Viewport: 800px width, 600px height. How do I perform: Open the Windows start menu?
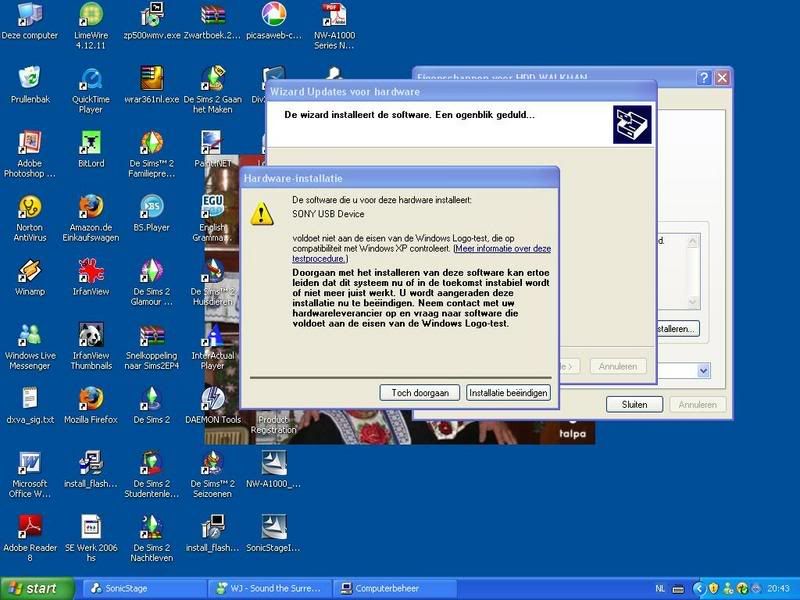pyautogui.click(x=37, y=588)
